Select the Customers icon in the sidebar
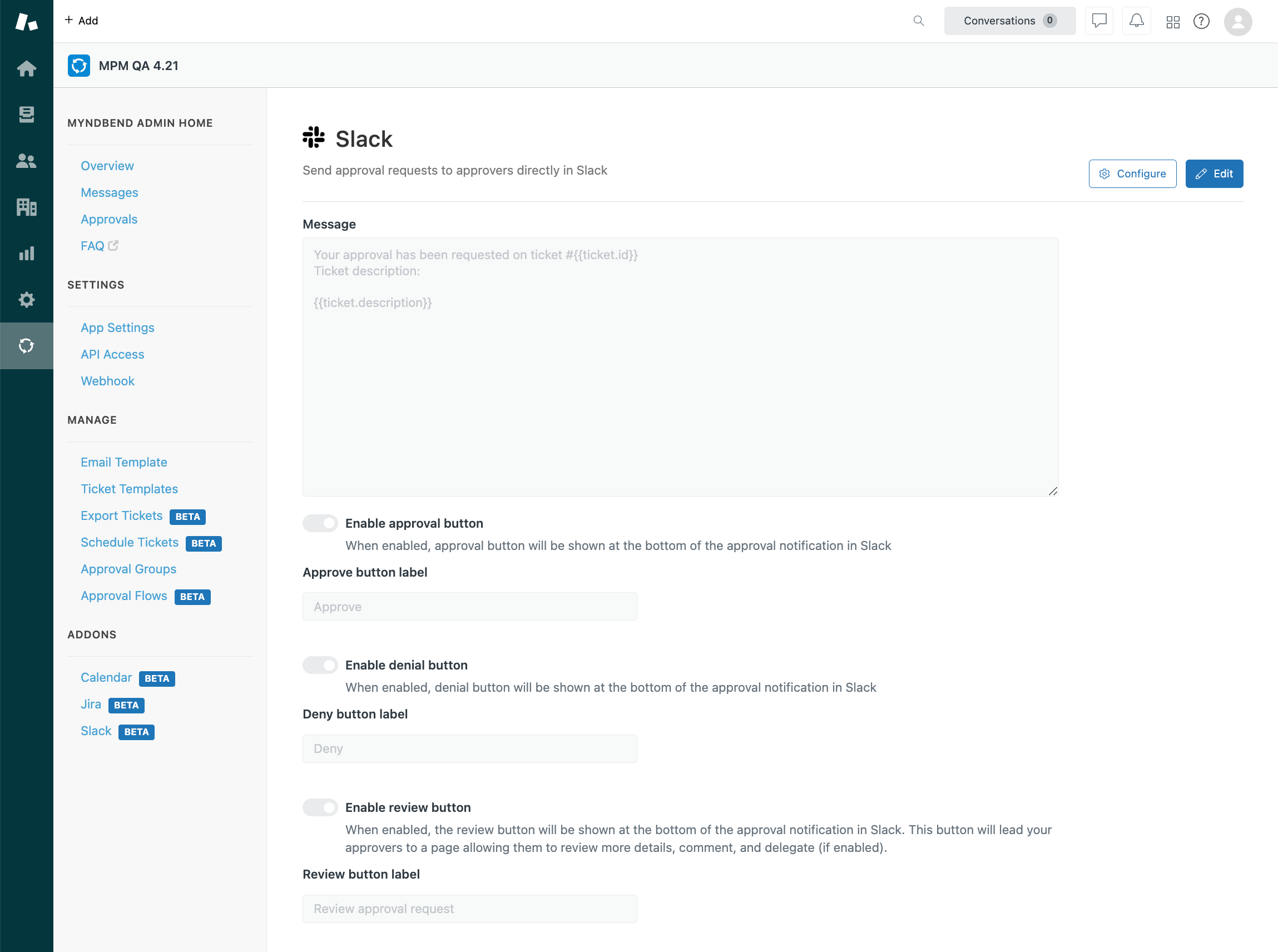The image size is (1278, 952). pos(27,161)
